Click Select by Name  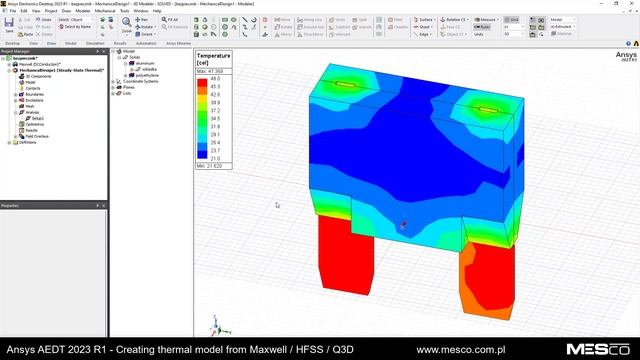point(75,27)
